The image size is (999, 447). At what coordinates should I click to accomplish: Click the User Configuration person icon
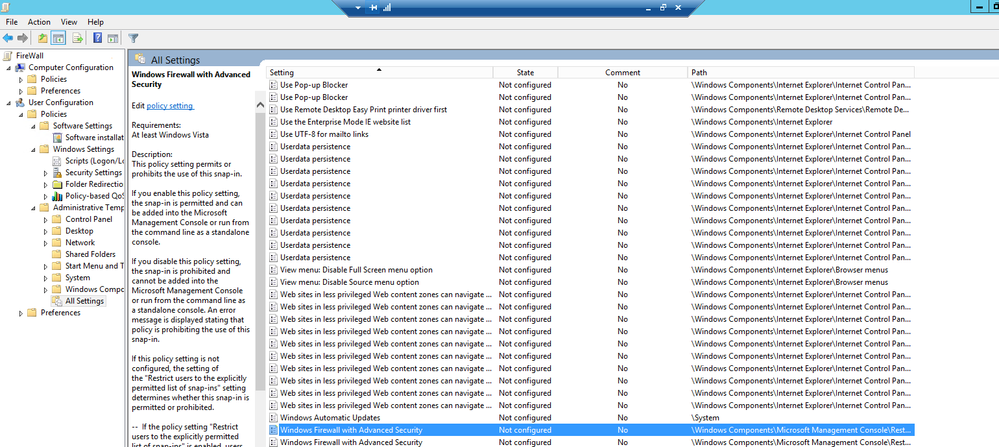click(20, 103)
